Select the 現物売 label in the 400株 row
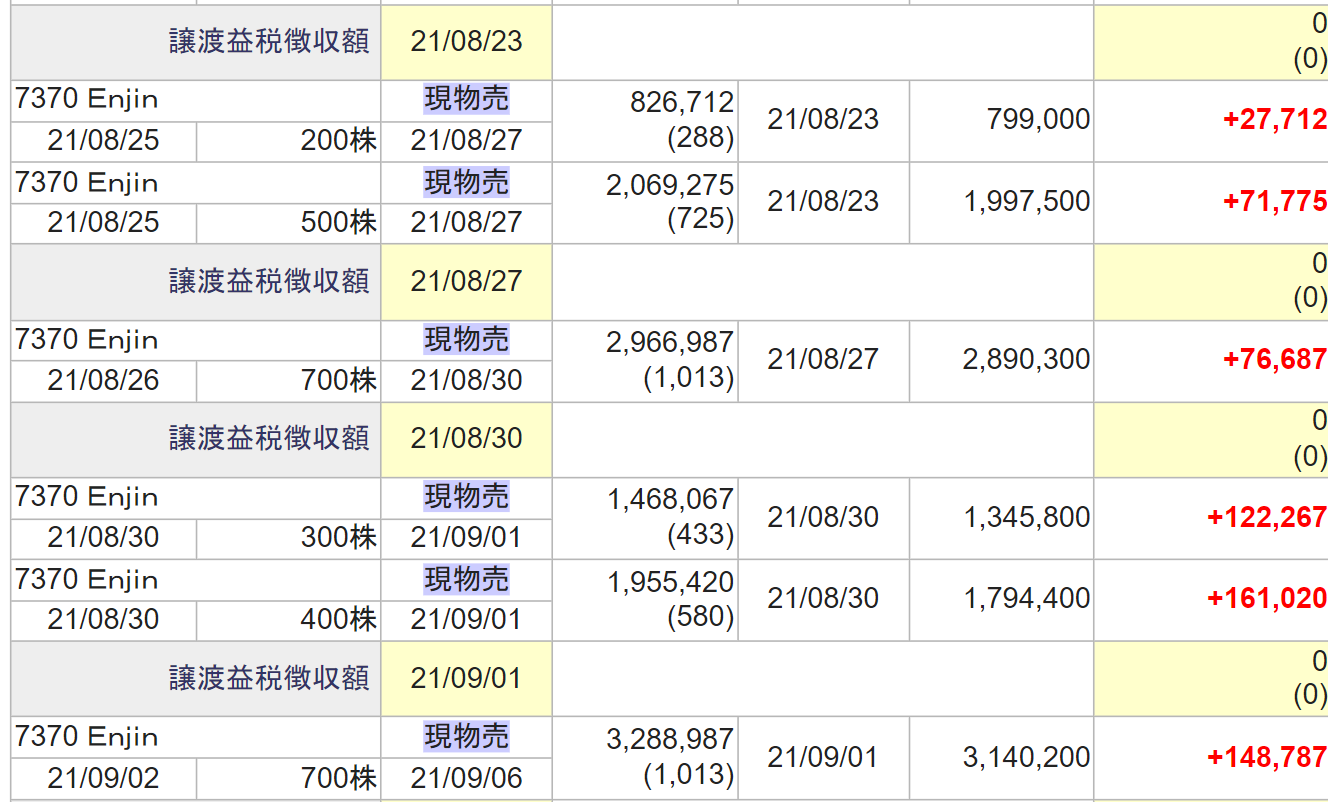This screenshot has height=802, width=1328. click(x=466, y=579)
